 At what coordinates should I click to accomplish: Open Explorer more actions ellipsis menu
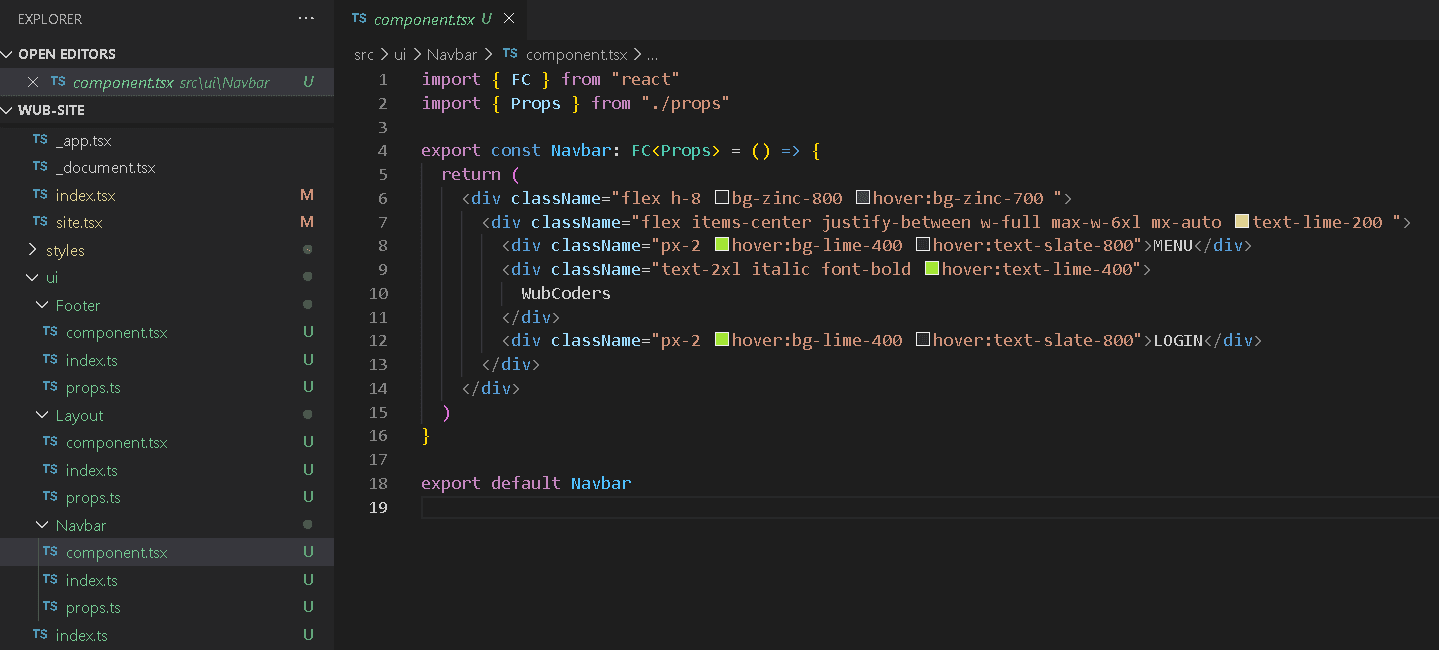click(x=306, y=19)
